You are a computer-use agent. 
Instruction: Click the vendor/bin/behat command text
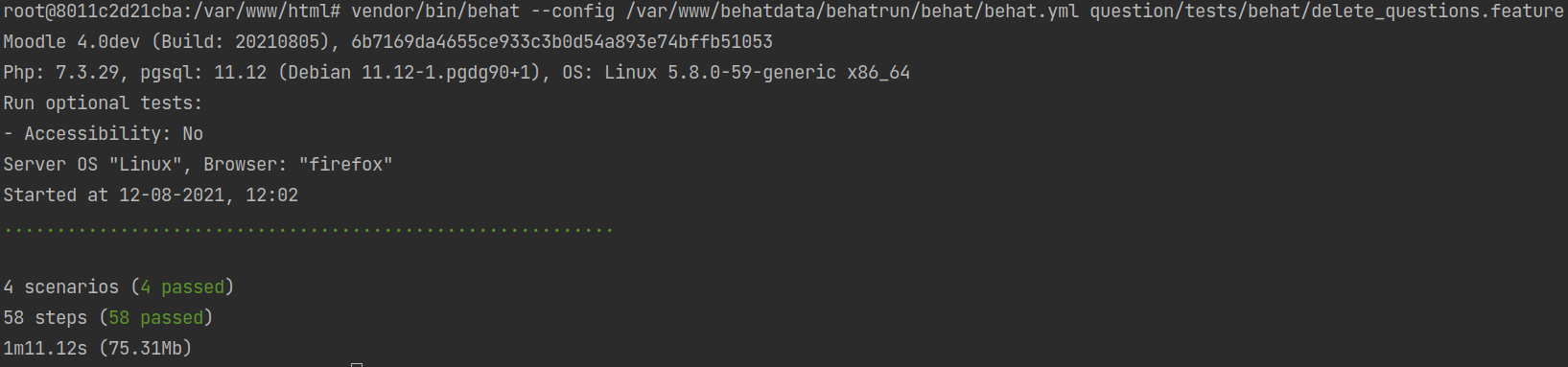tap(435, 11)
